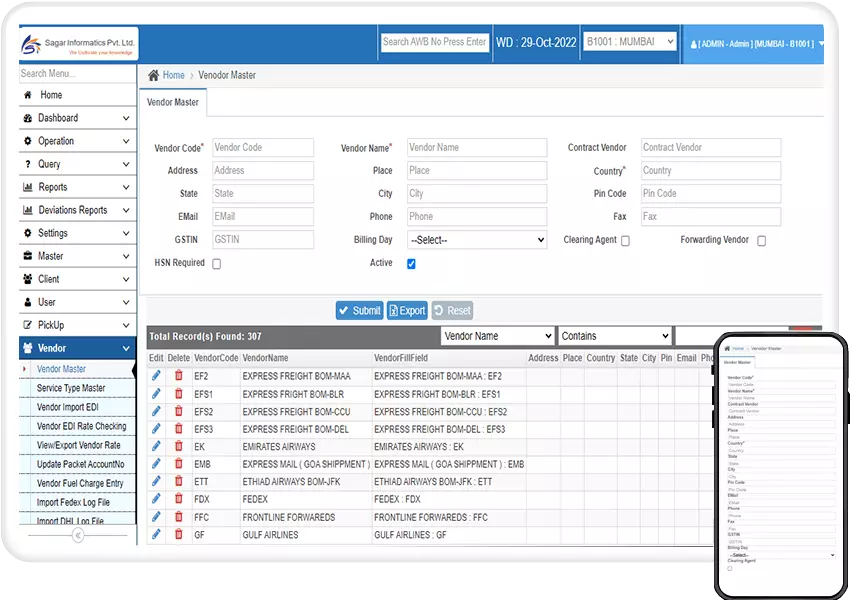Edit the FRONTLINE FORWAREDS row
This screenshot has width=850, height=600.
click(156, 517)
